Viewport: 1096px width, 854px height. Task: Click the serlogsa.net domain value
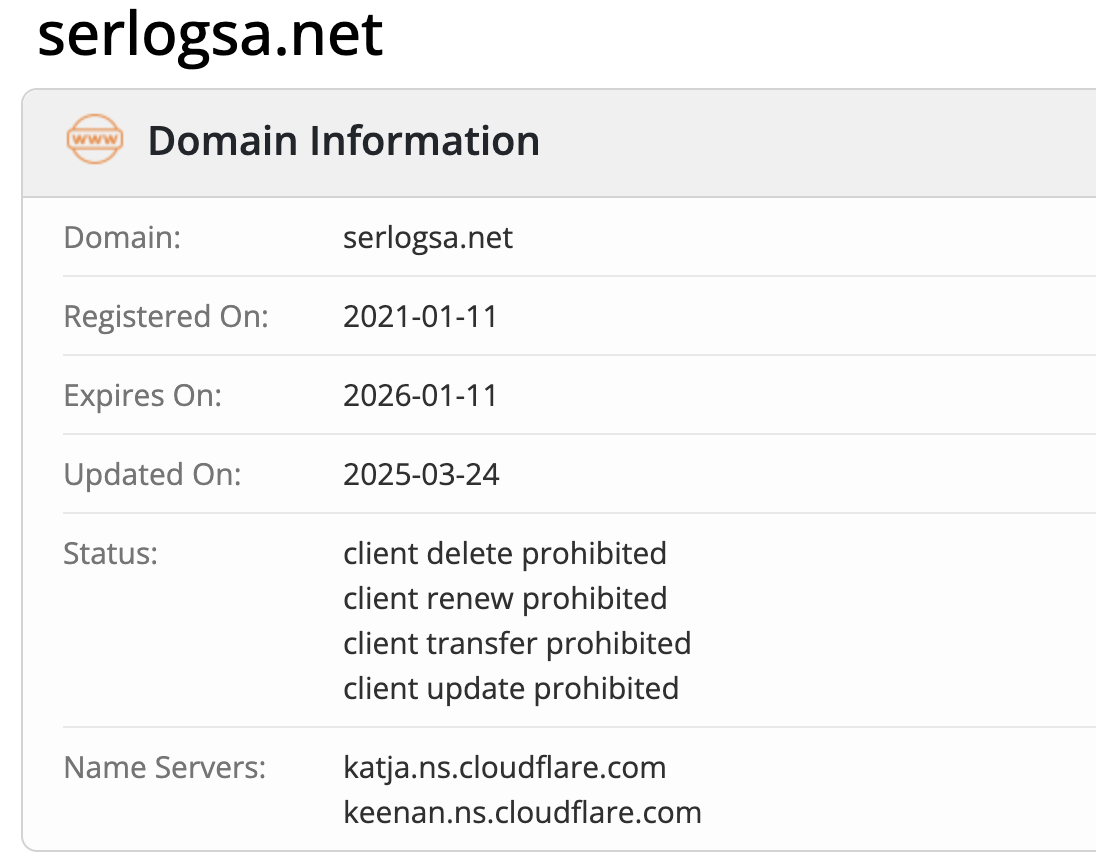tap(428, 238)
